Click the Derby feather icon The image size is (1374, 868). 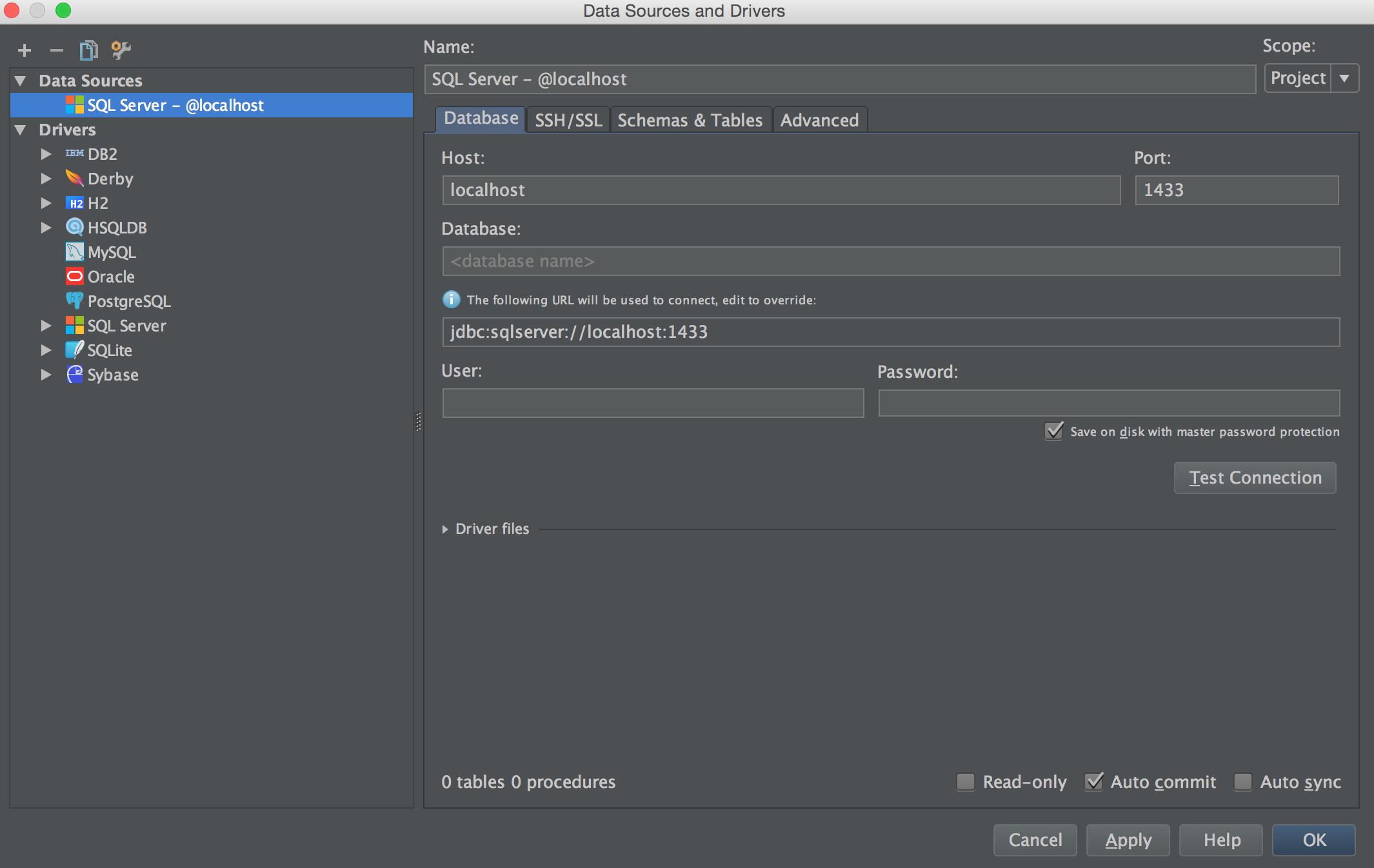(x=74, y=178)
